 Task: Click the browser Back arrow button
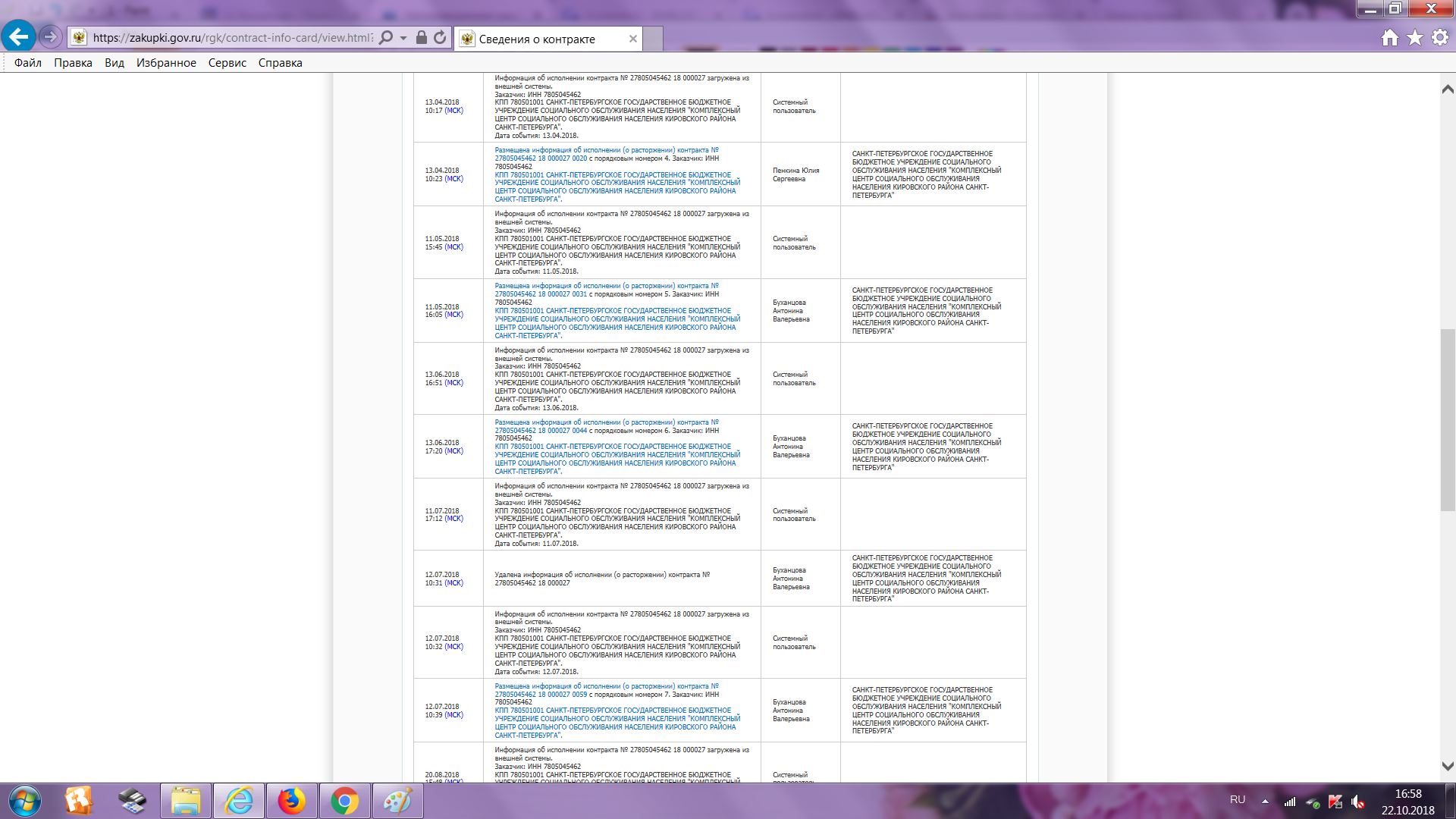[19, 36]
